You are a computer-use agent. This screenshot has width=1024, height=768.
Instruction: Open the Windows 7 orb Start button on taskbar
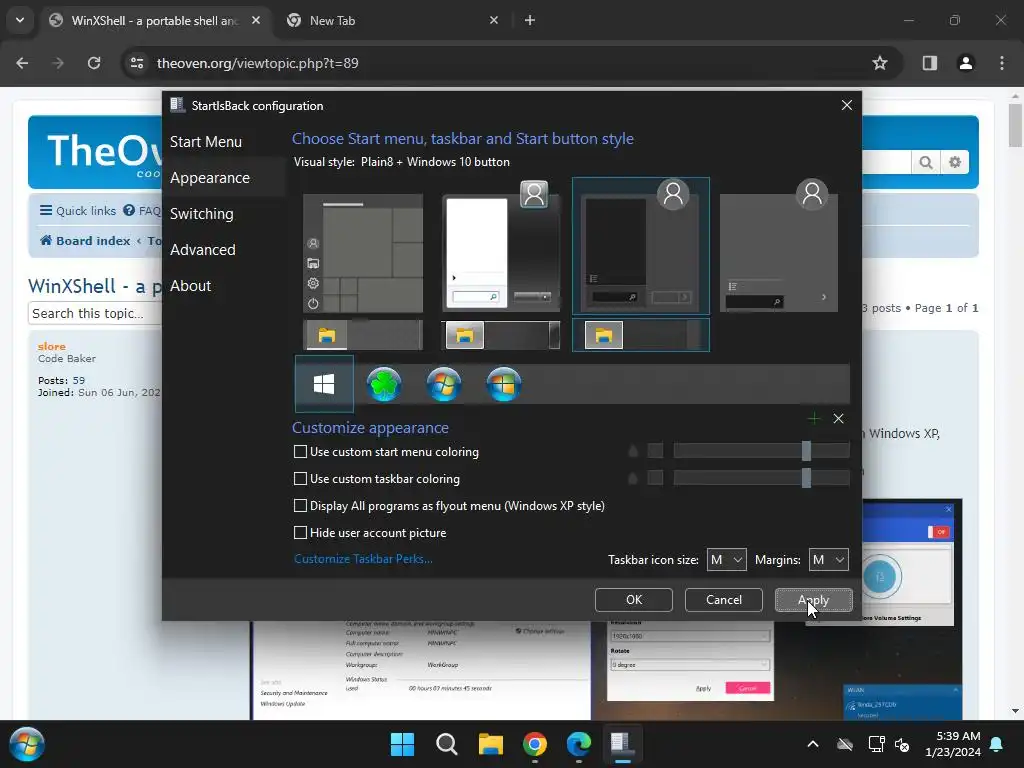26,744
